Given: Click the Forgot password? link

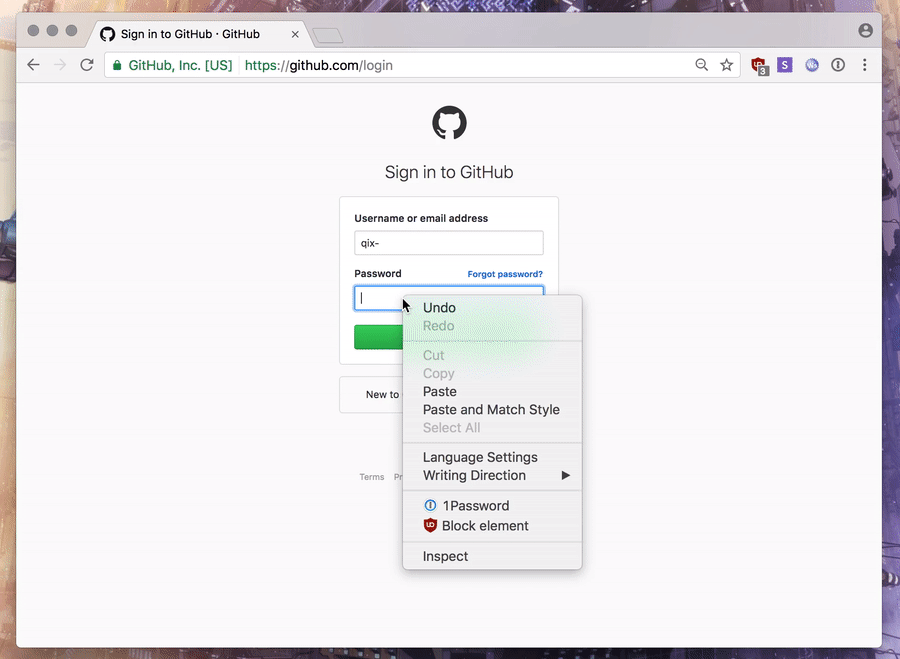Looking at the screenshot, I should tap(505, 274).
